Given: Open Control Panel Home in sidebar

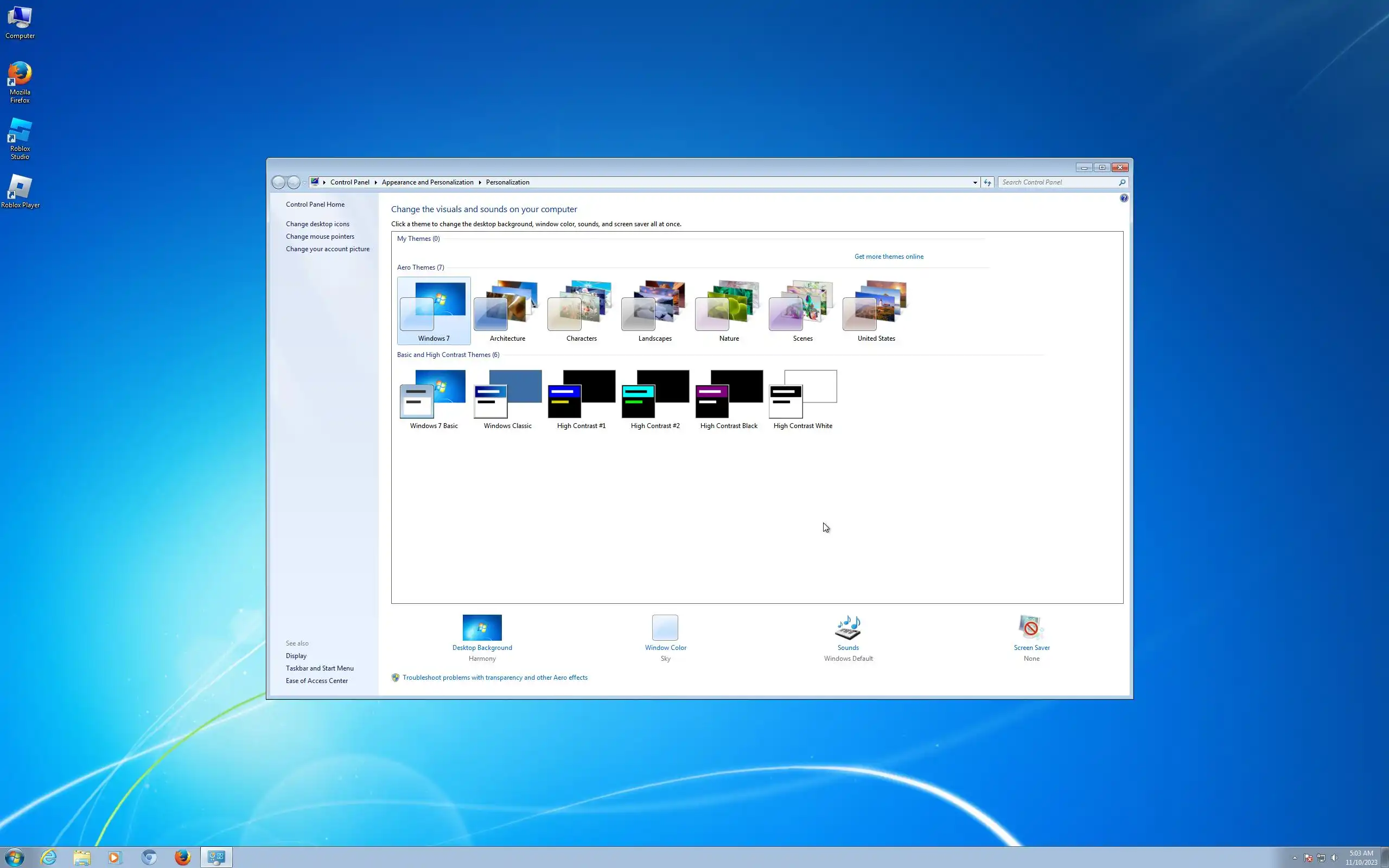Looking at the screenshot, I should click(315, 205).
